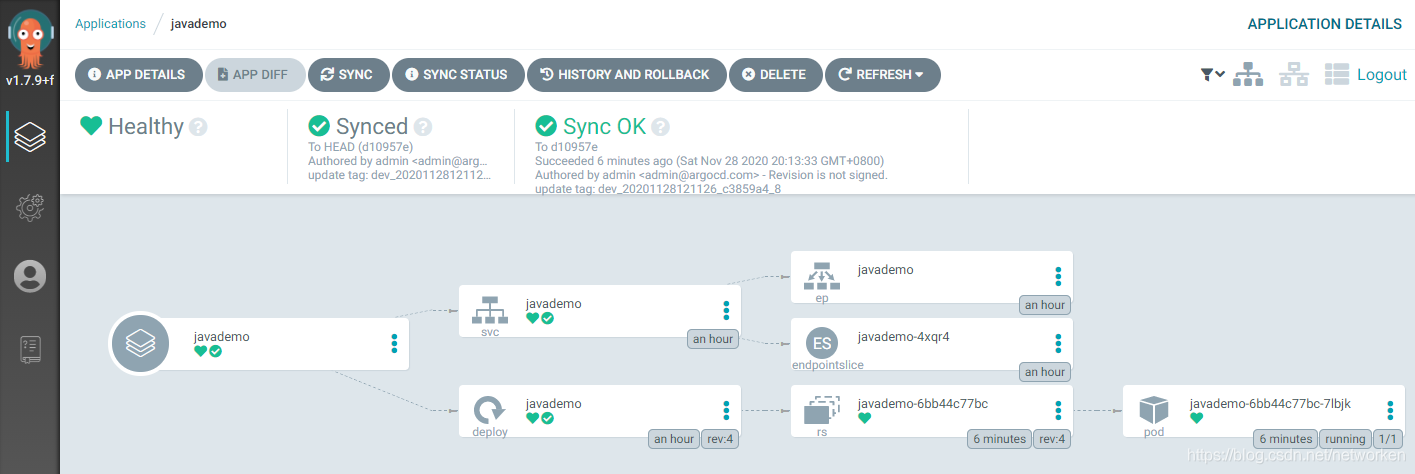The height and width of the screenshot is (474, 1415).
Task: Click the javademo-6bb44c77bc-7lbjk pod name
Action: tap(1270, 404)
